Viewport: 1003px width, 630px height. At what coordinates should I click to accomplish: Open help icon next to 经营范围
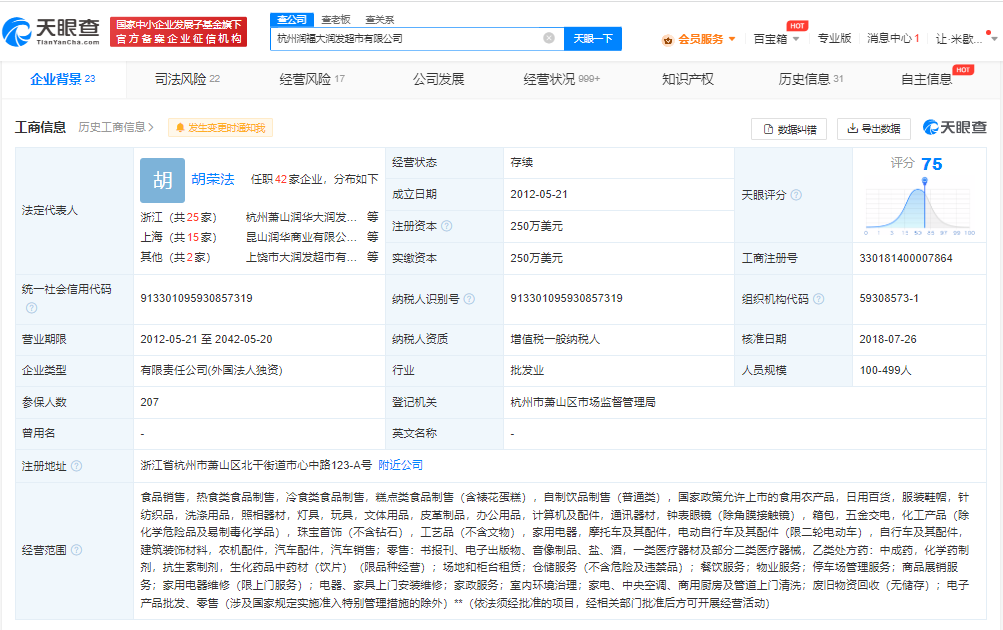(76, 549)
